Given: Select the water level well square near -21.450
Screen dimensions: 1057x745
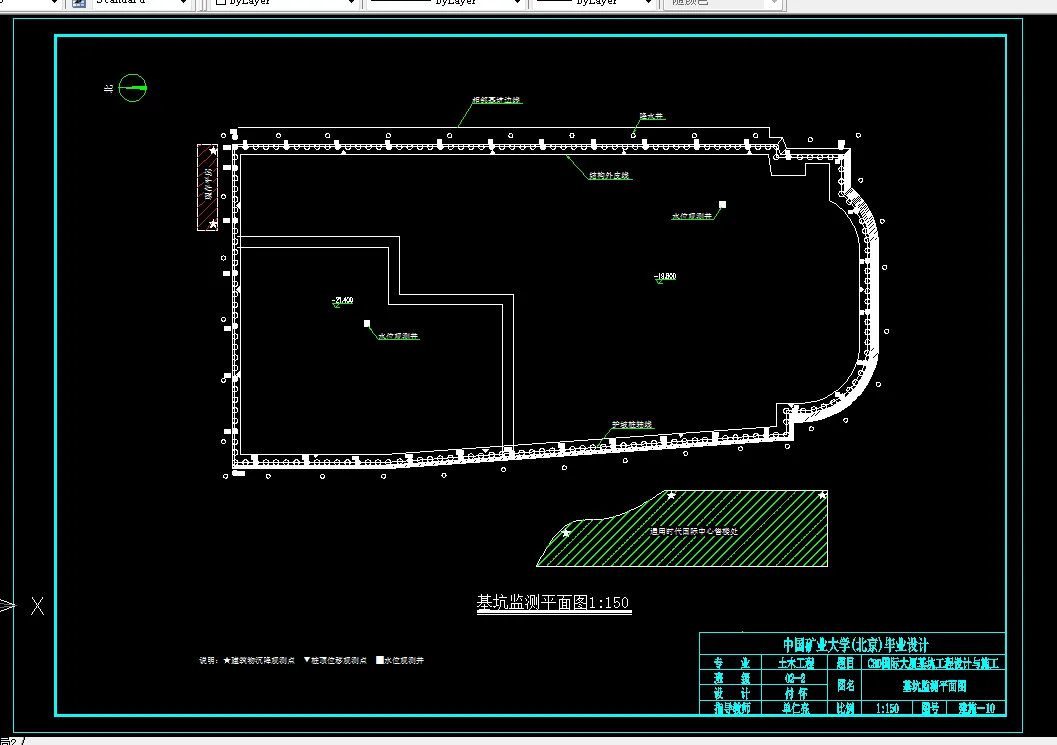Looking at the screenshot, I should coord(367,324).
